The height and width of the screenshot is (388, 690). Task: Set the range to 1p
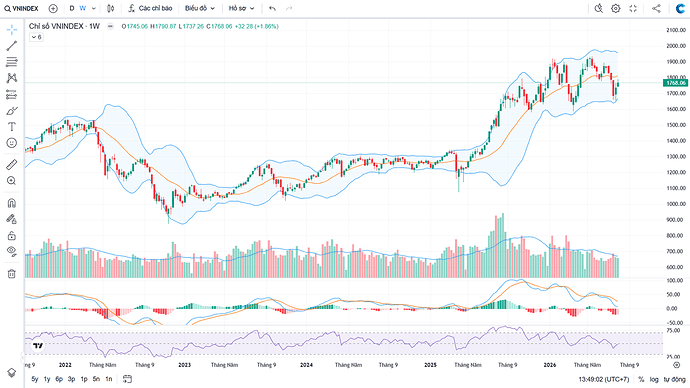tap(84, 379)
